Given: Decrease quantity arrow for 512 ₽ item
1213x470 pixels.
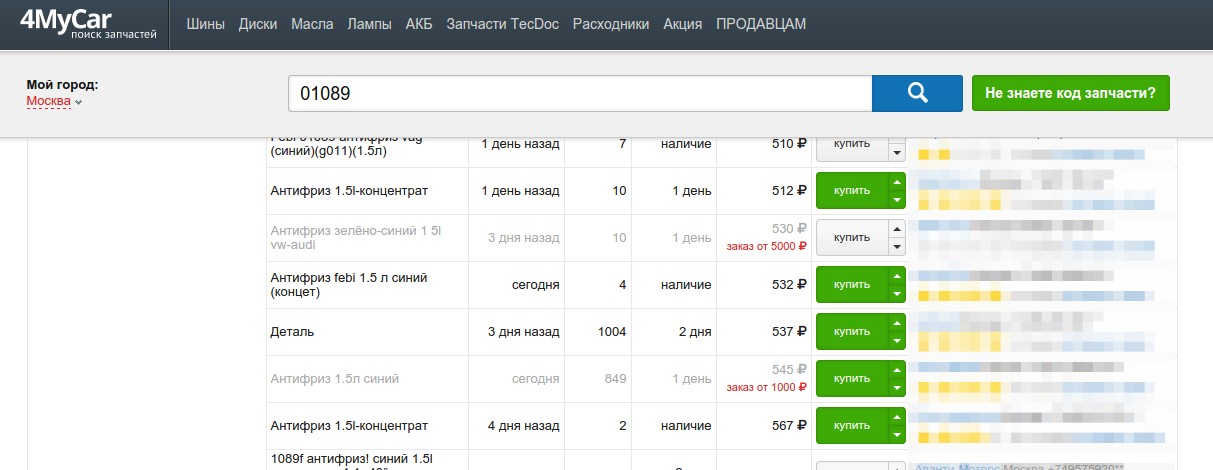Looking at the screenshot, I should point(897,200).
